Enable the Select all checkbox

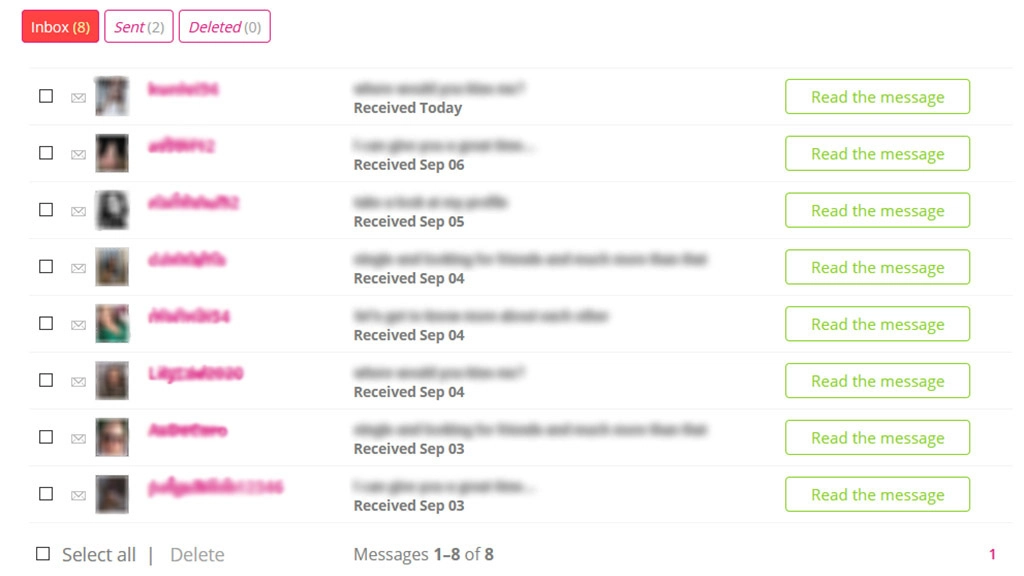[43, 554]
